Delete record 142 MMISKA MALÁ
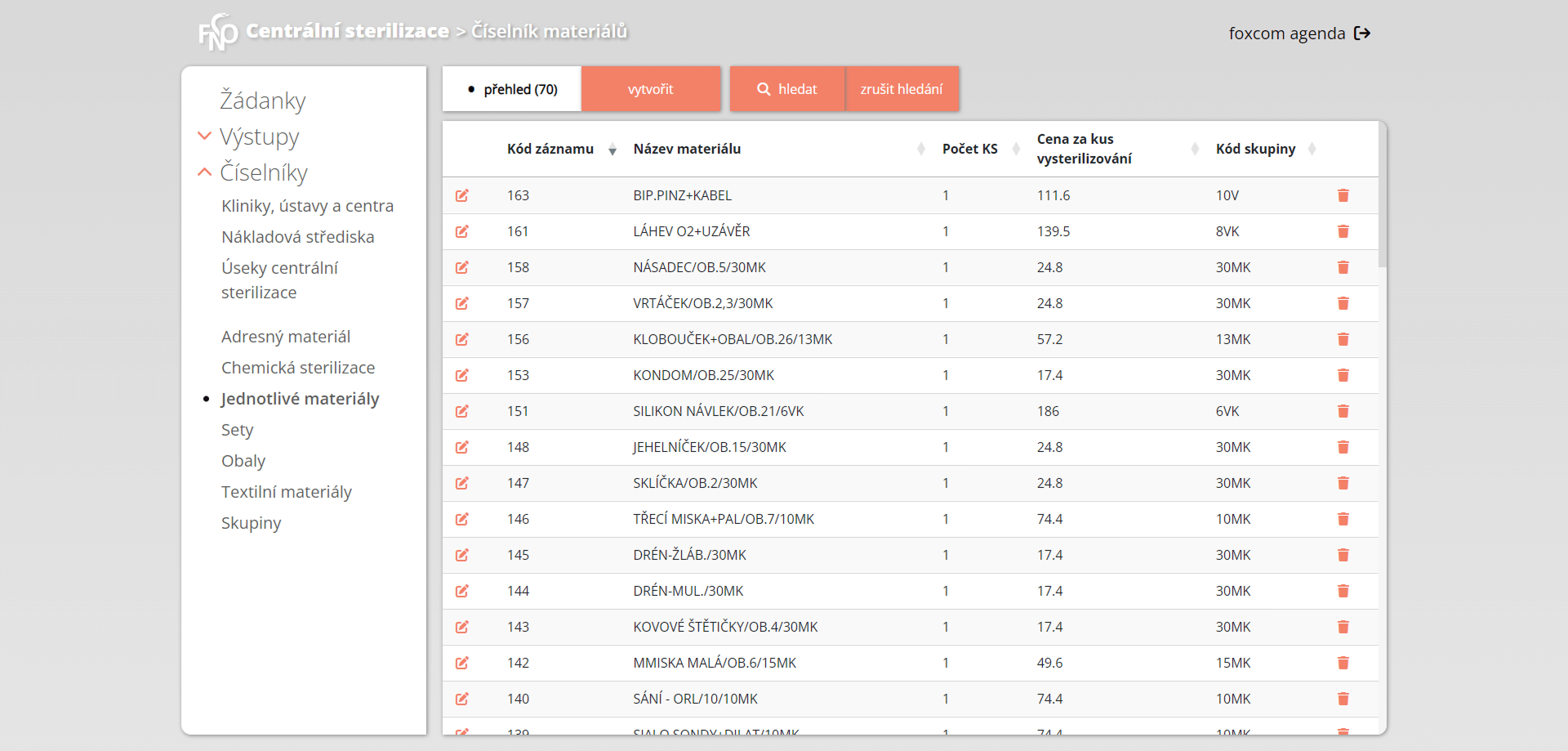This screenshot has height=751, width=1568. click(x=1343, y=663)
